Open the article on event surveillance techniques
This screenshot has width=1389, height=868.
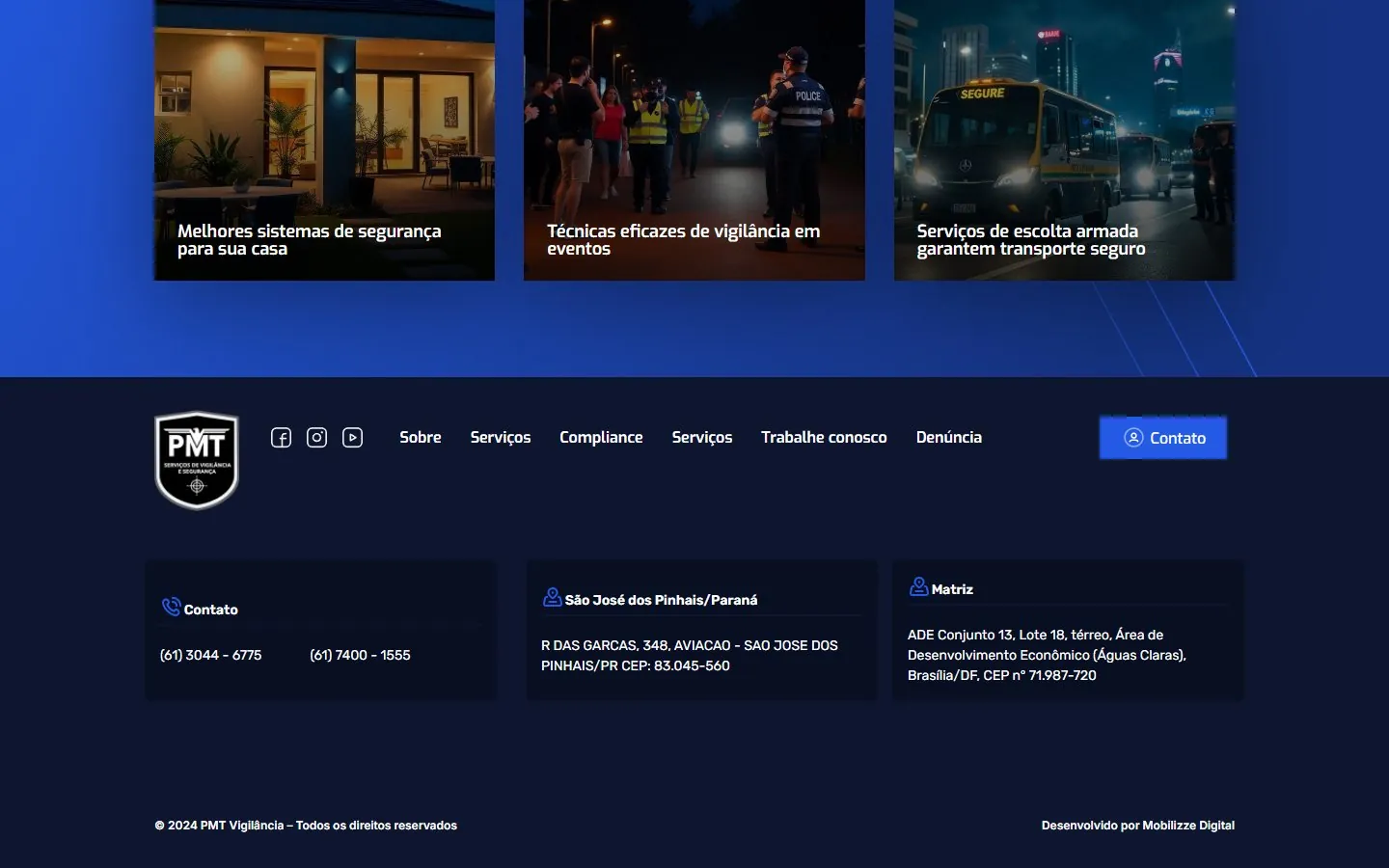coord(694,140)
